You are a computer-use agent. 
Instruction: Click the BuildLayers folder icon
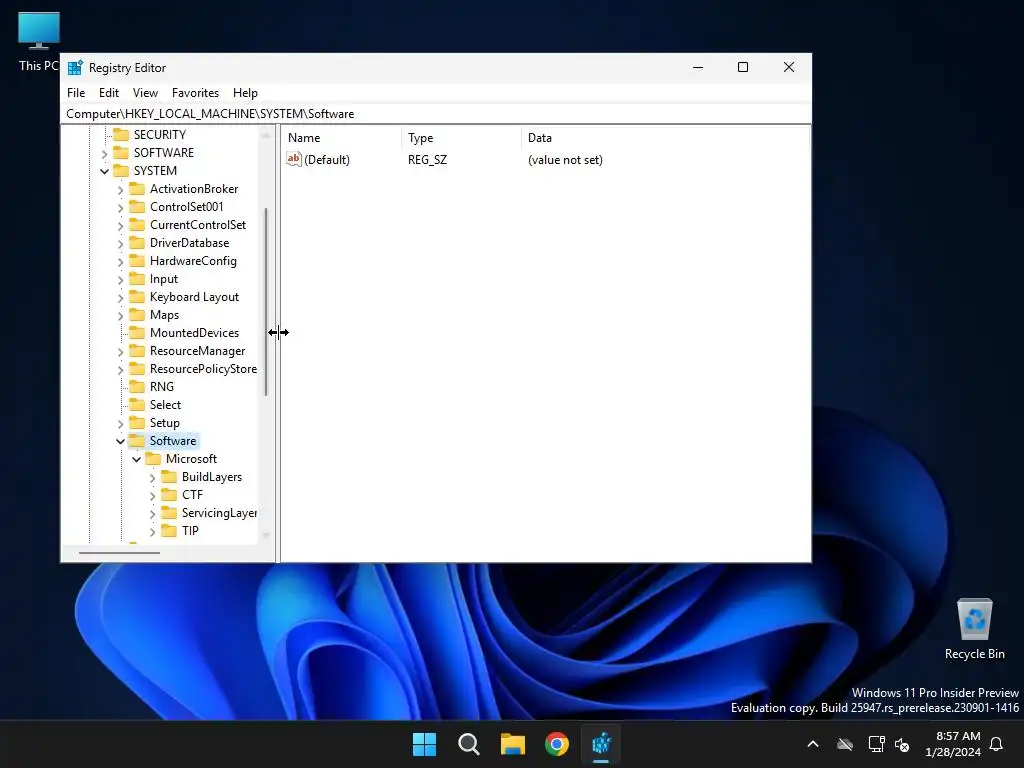(169, 477)
